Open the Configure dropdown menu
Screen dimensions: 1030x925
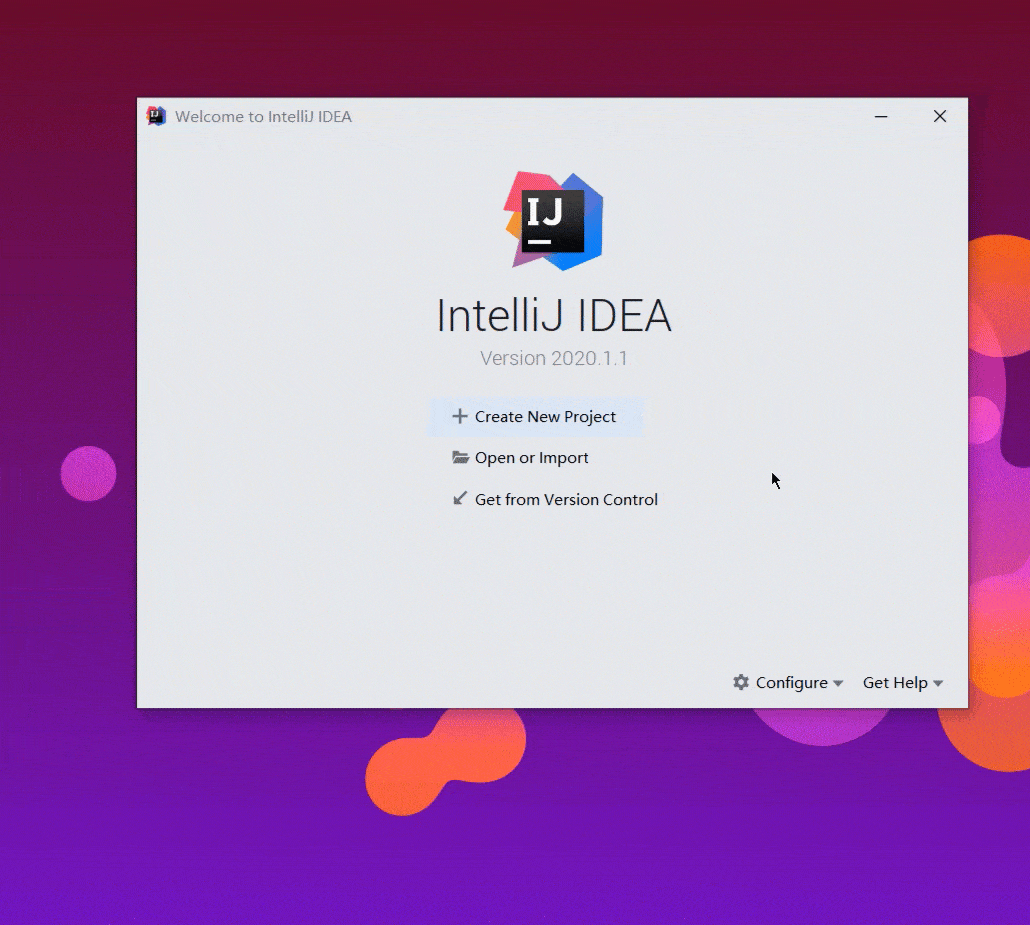[788, 683]
